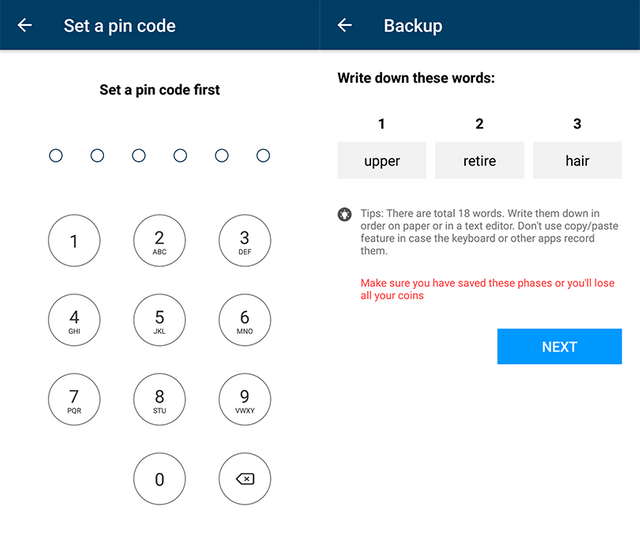
Task: Hit the 7 PQR key
Action: [74, 400]
